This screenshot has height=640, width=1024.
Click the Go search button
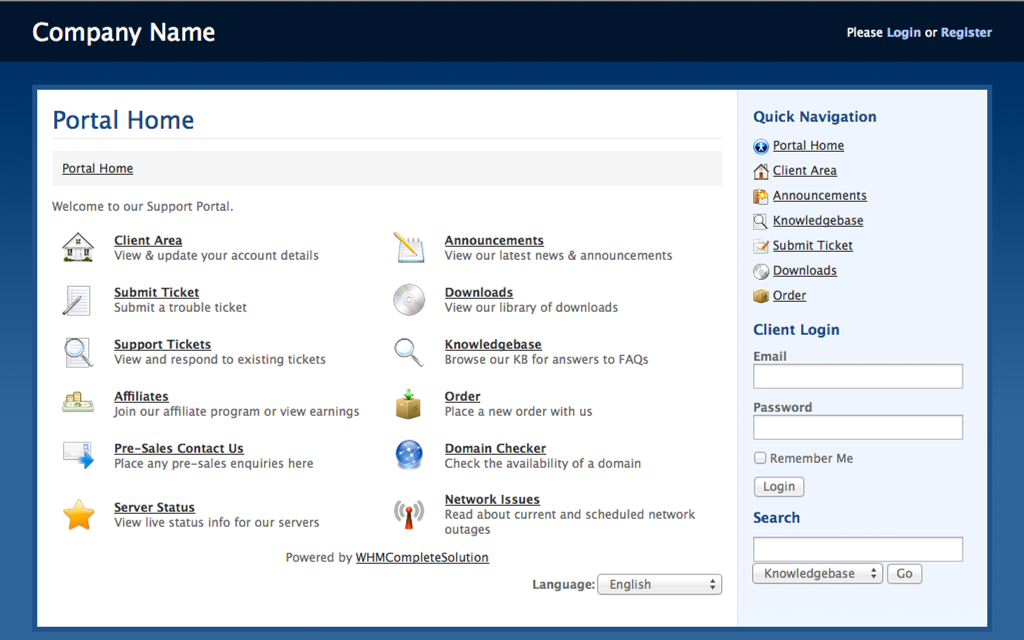(x=904, y=574)
